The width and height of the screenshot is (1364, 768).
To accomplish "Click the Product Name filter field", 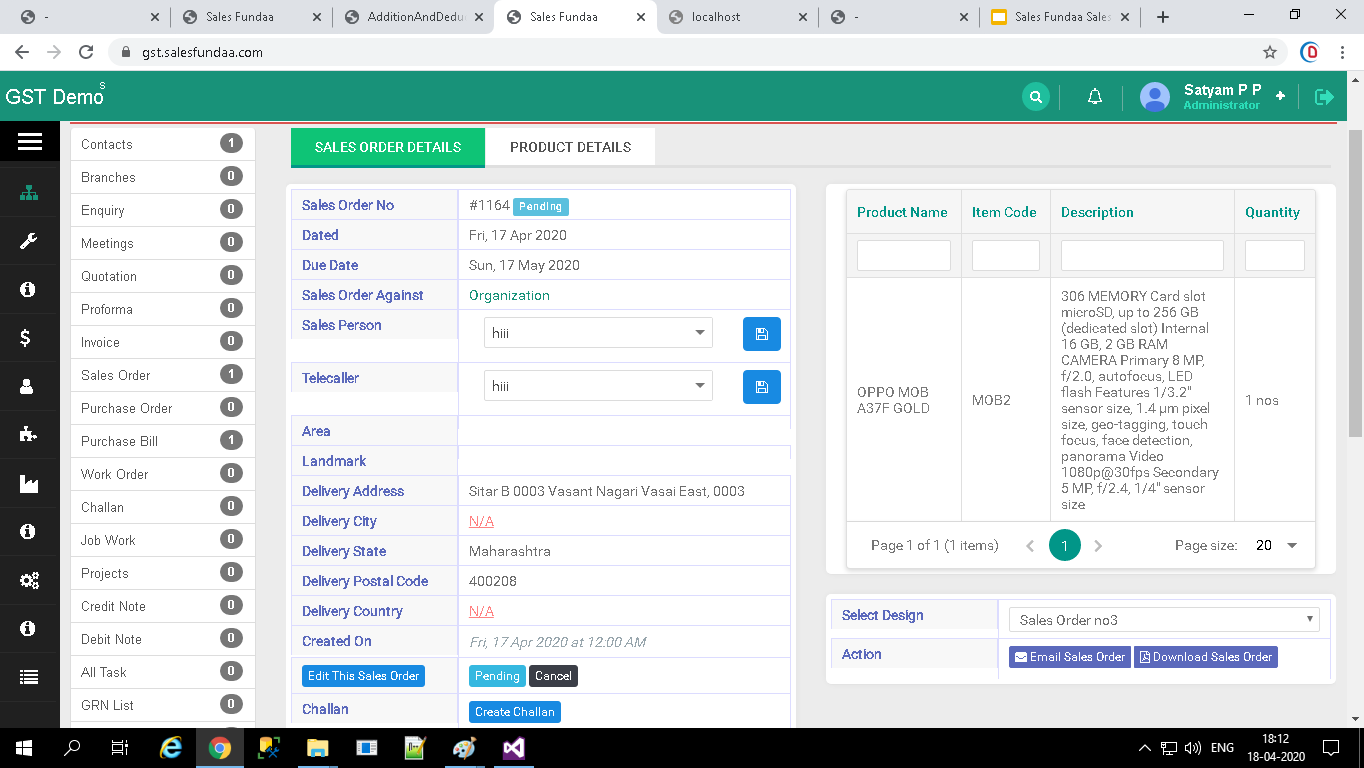I will pos(903,255).
